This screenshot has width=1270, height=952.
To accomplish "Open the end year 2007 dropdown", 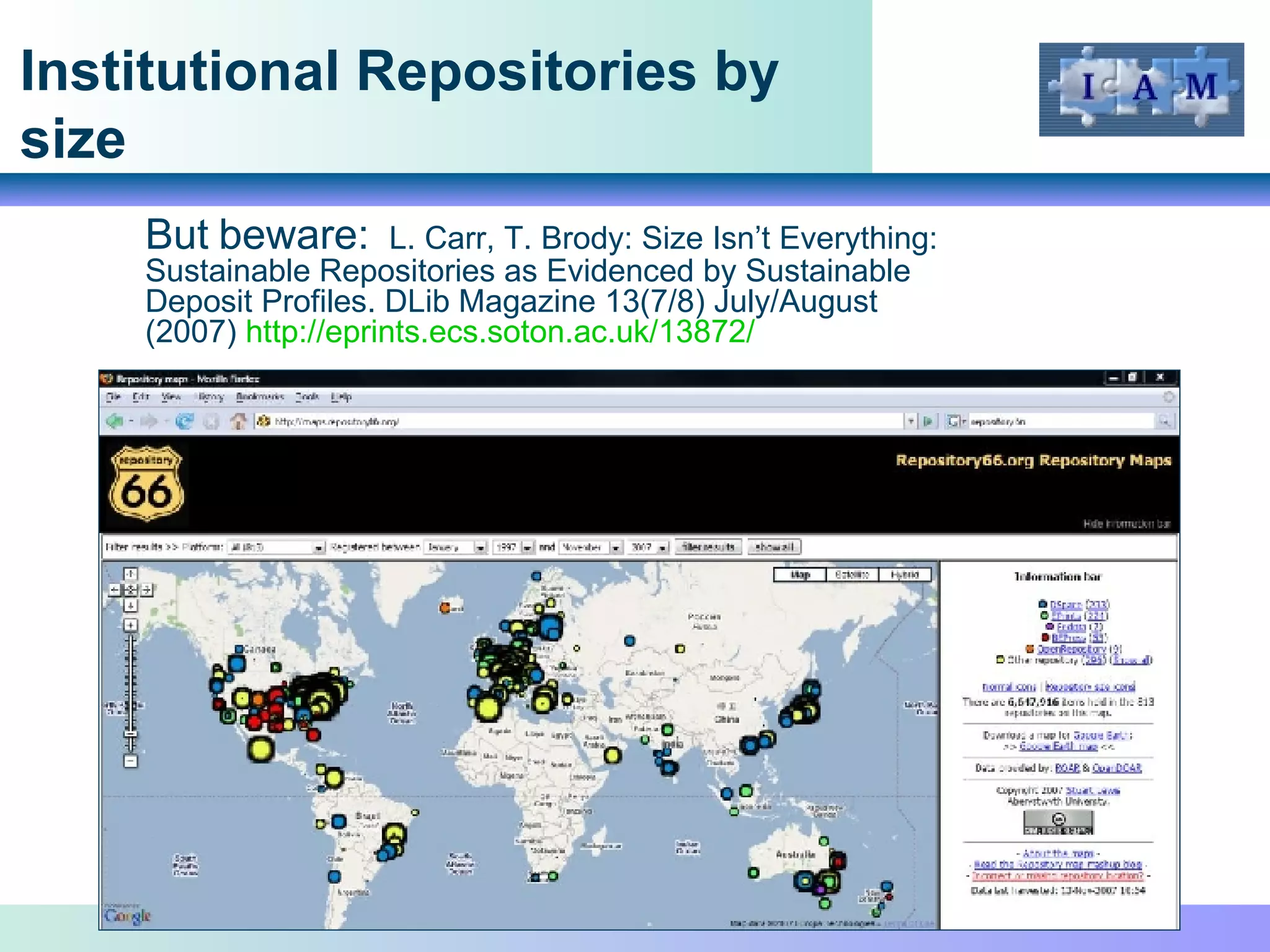I will 647,547.
